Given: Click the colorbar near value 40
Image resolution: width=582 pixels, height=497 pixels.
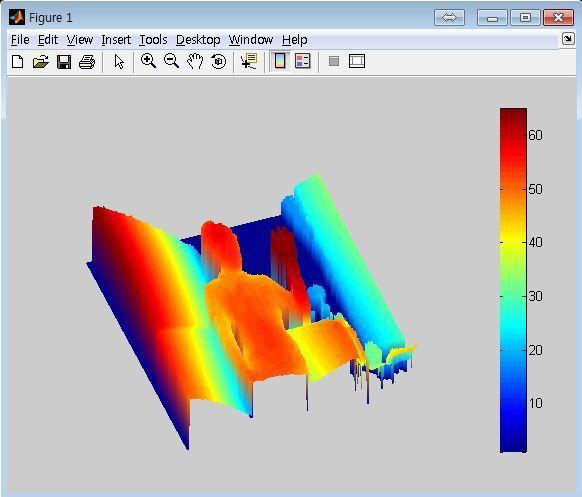Looking at the screenshot, I should point(513,242).
